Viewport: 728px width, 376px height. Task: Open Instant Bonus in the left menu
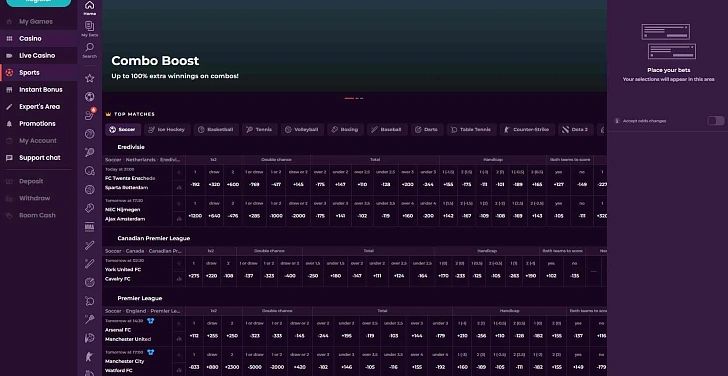pyautogui.click(x=39, y=90)
